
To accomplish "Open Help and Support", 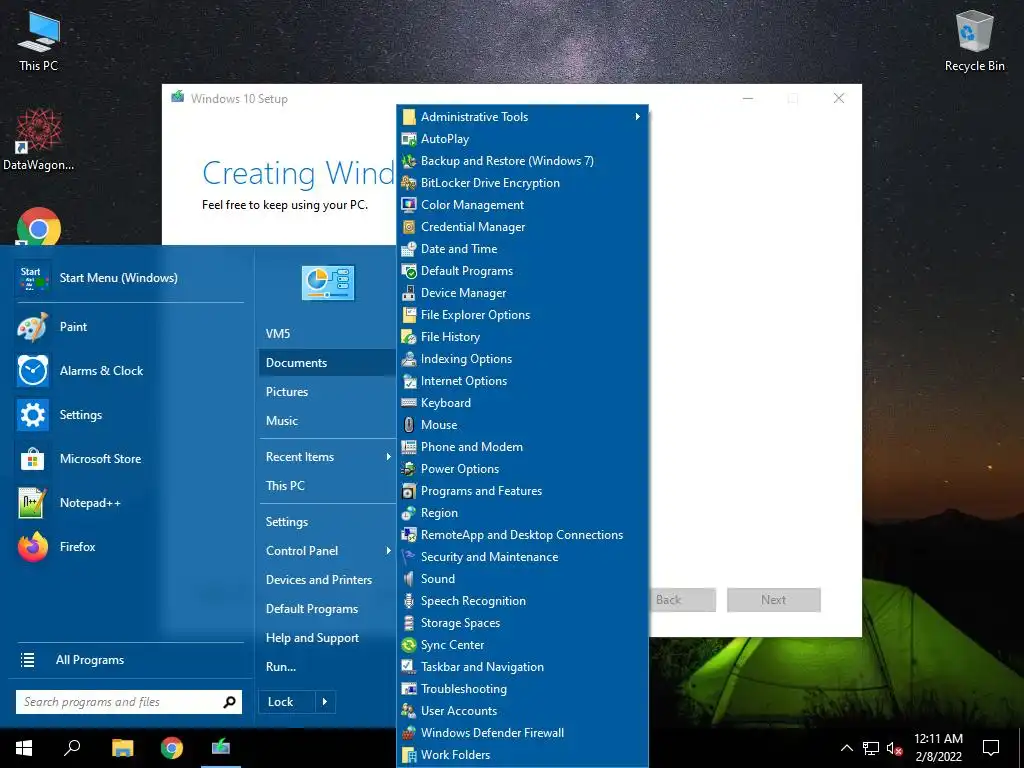I will click(x=327, y=638).
